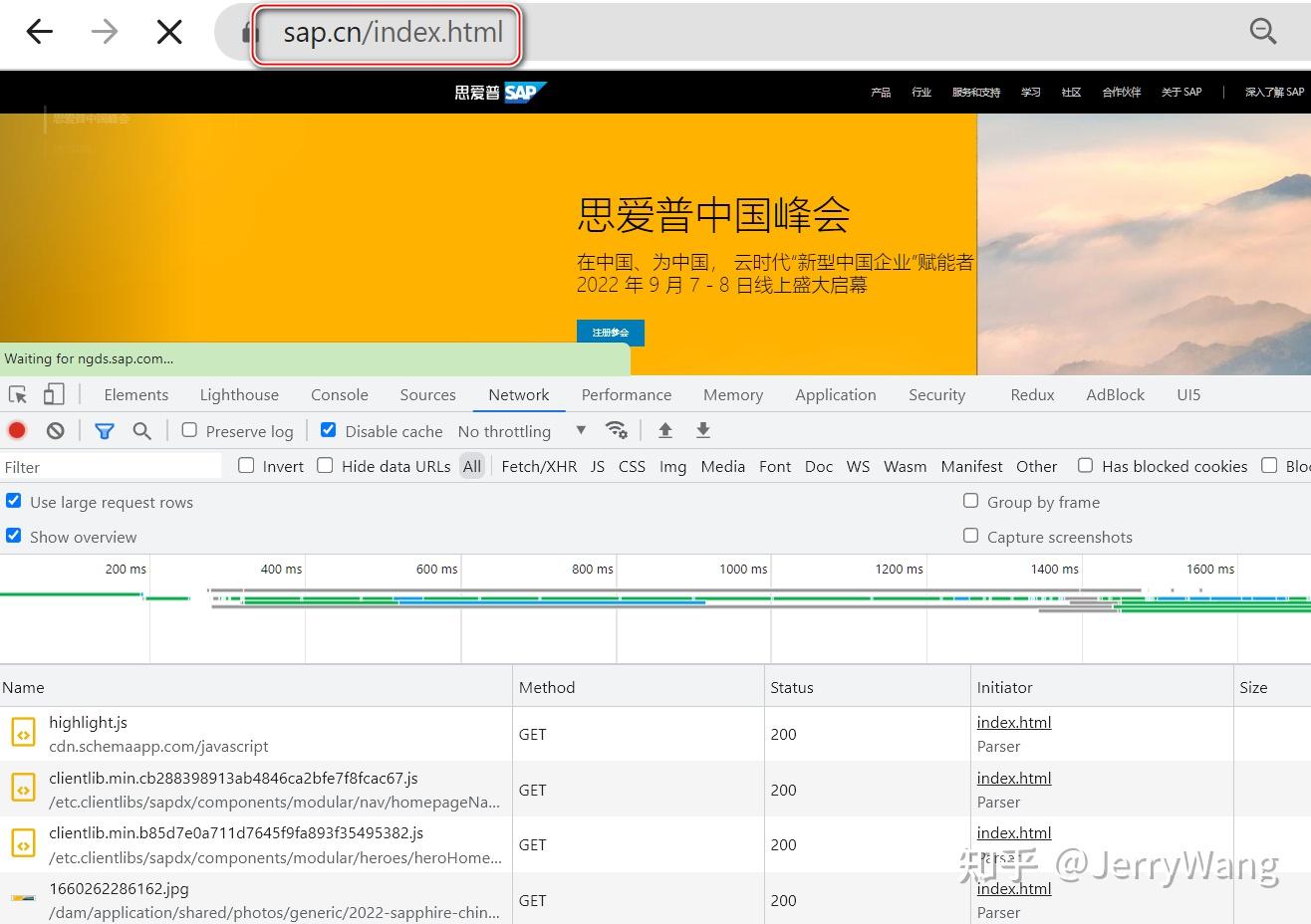
Task: Filter requests by Fetch/XHR
Action: click(539, 466)
